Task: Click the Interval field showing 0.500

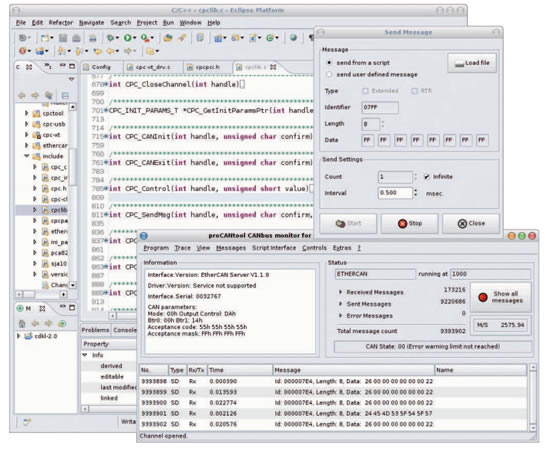Action: point(395,193)
